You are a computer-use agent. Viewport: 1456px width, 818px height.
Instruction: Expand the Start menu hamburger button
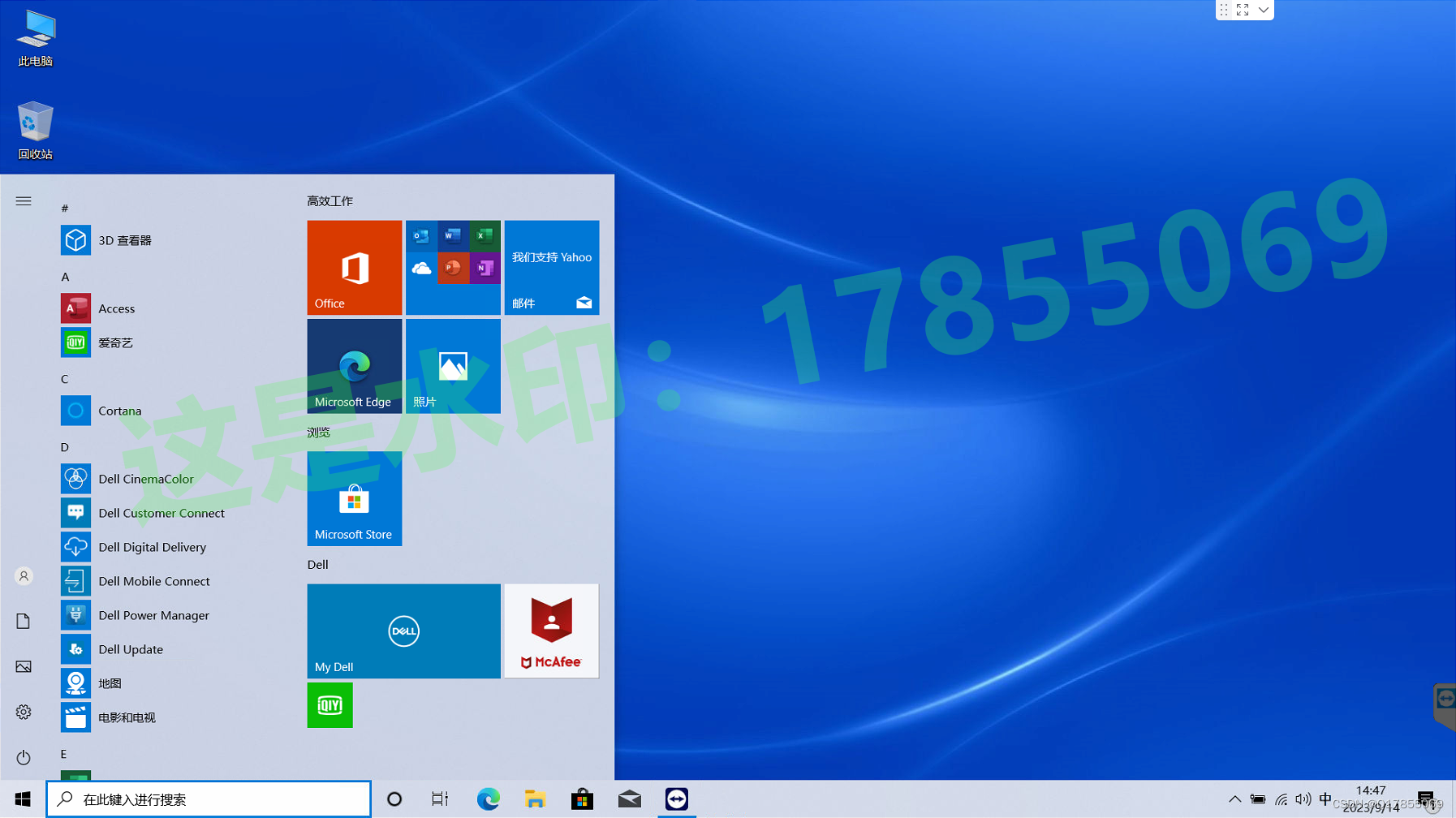pos(24,200)
